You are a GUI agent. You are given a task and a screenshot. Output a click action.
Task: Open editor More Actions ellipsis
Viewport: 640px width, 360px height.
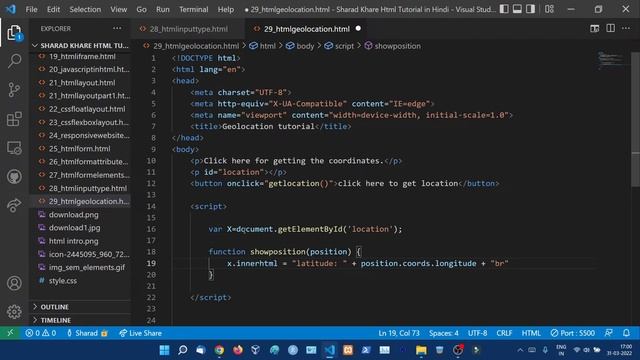coord(626,29)
